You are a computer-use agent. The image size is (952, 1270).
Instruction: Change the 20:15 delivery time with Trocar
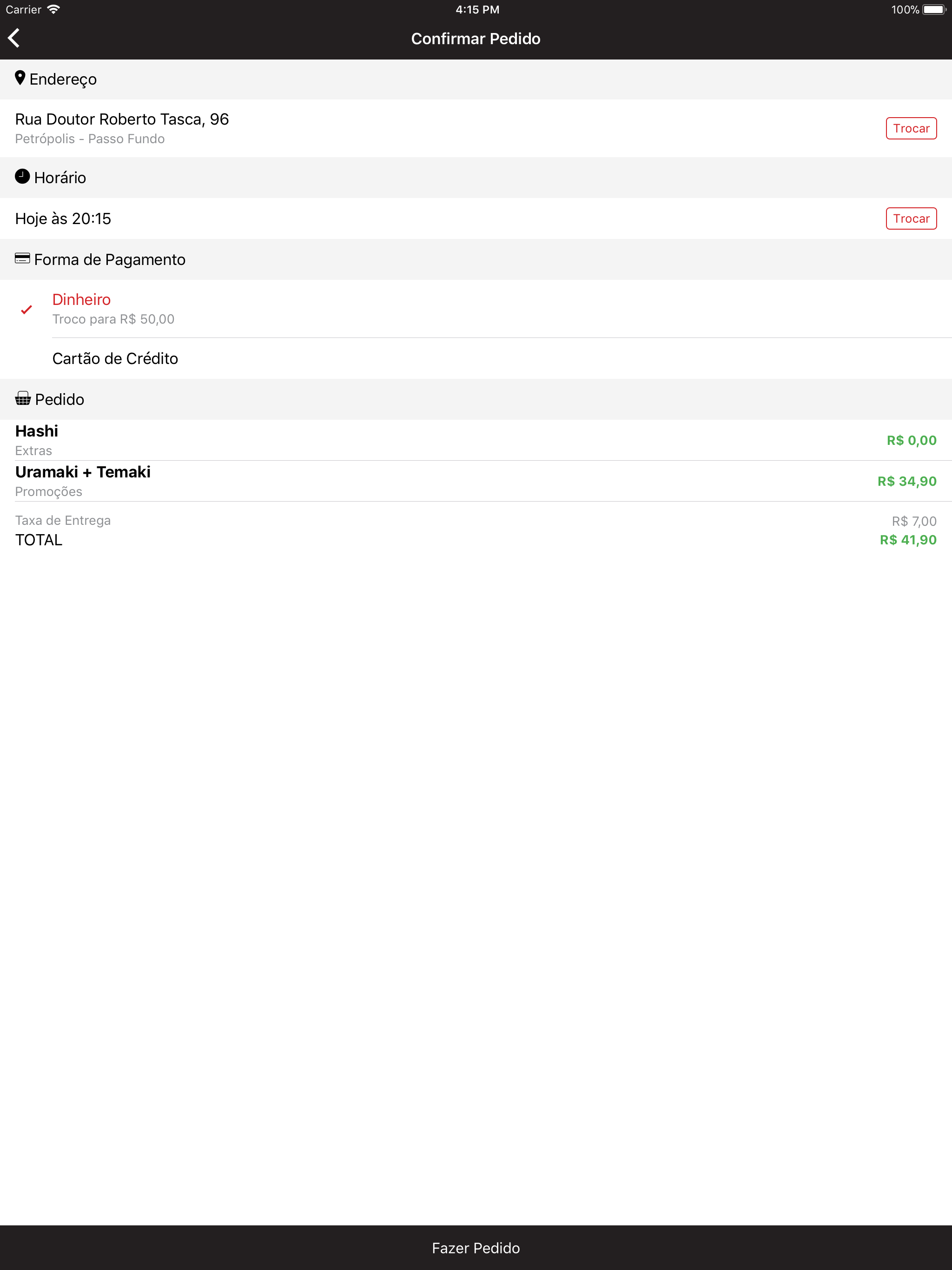click(911, 218)
